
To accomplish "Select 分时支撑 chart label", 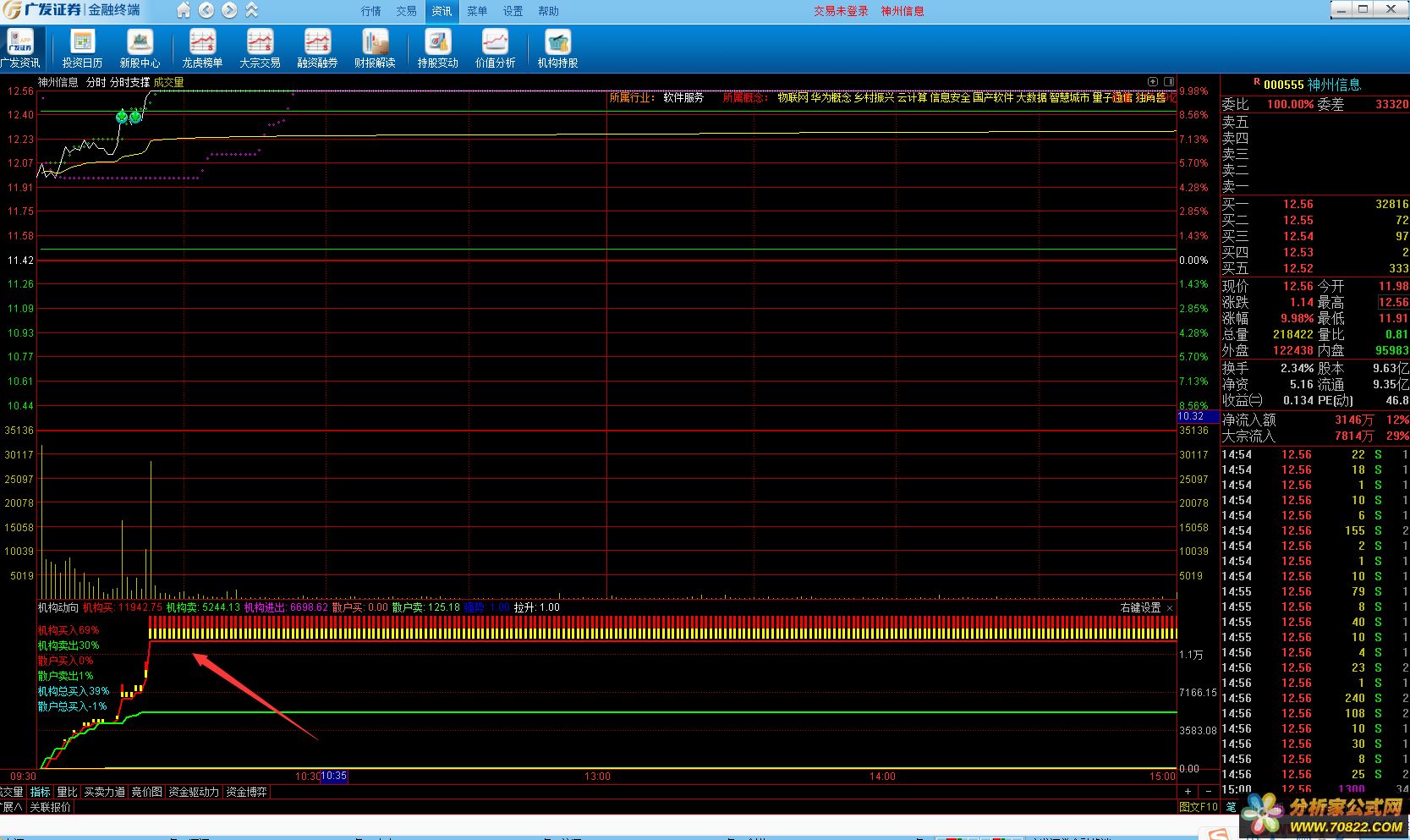I will tap(130, 82).
